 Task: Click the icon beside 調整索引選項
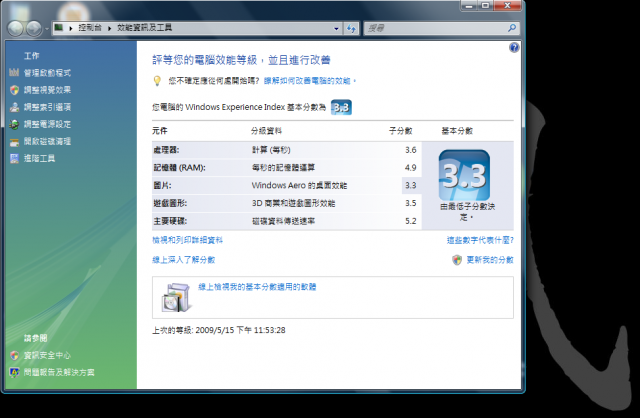(x=14, y=107)
